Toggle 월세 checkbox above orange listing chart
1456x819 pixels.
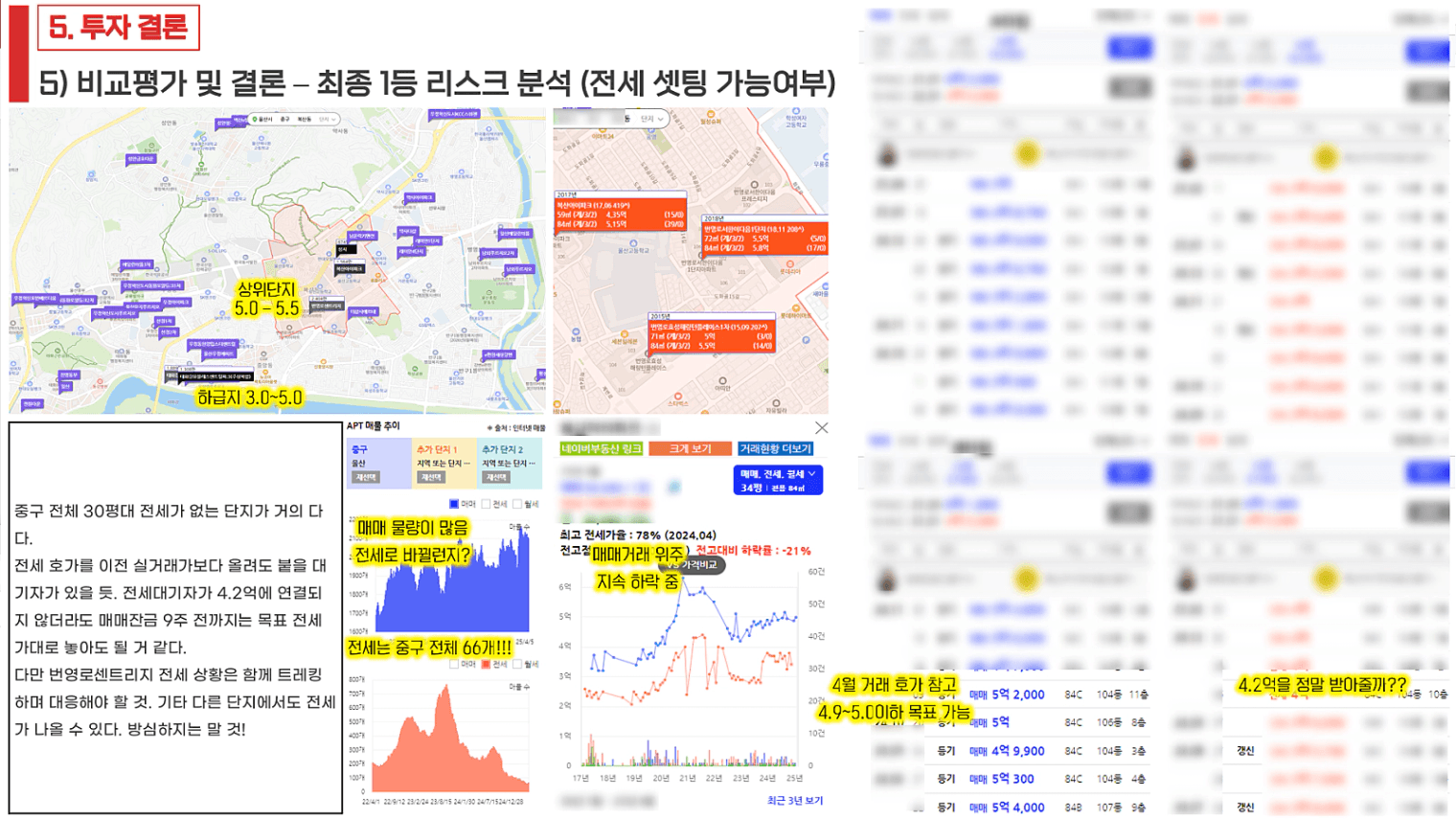[518, 664]
